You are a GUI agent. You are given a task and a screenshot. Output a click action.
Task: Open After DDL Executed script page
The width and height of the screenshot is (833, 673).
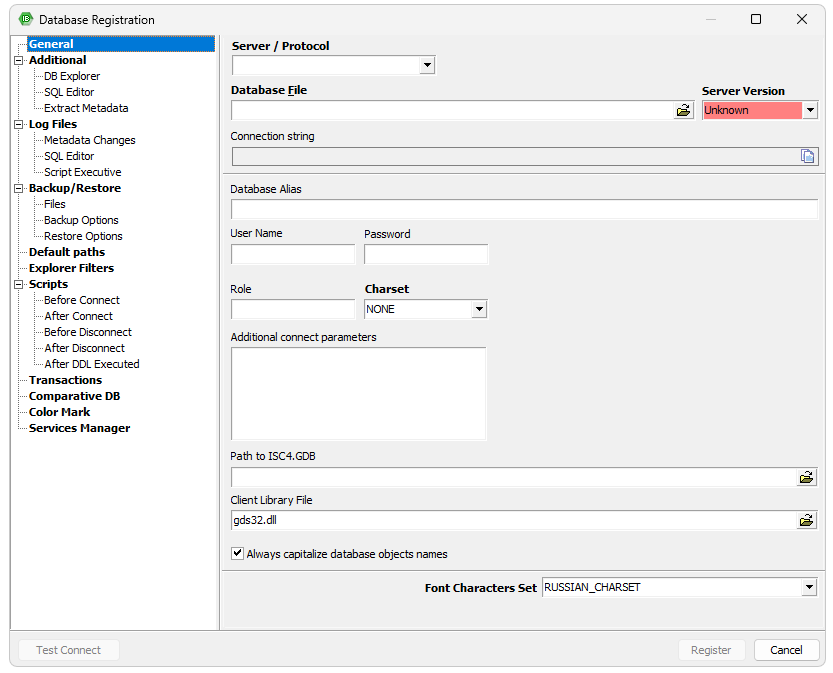click(x=92, y=364)
